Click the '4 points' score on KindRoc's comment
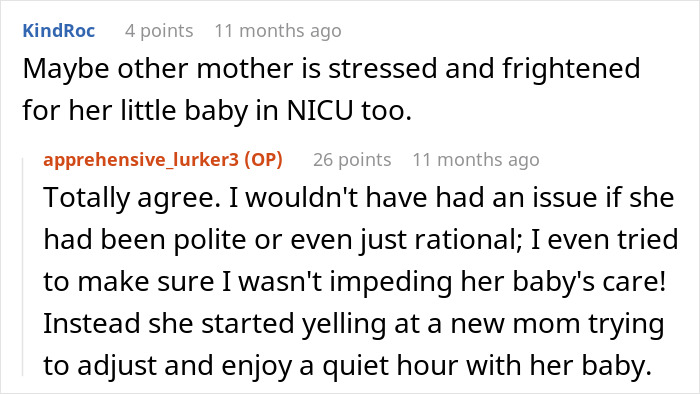 [x=159, y=31]
